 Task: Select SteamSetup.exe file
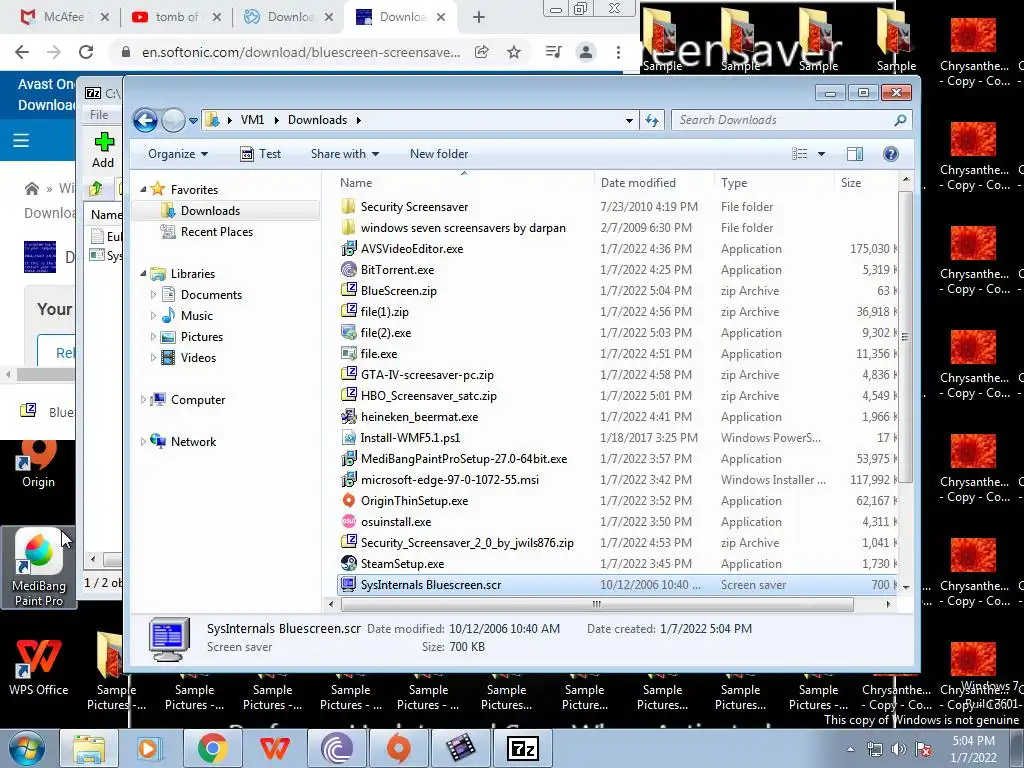click(x=402, y=564)
